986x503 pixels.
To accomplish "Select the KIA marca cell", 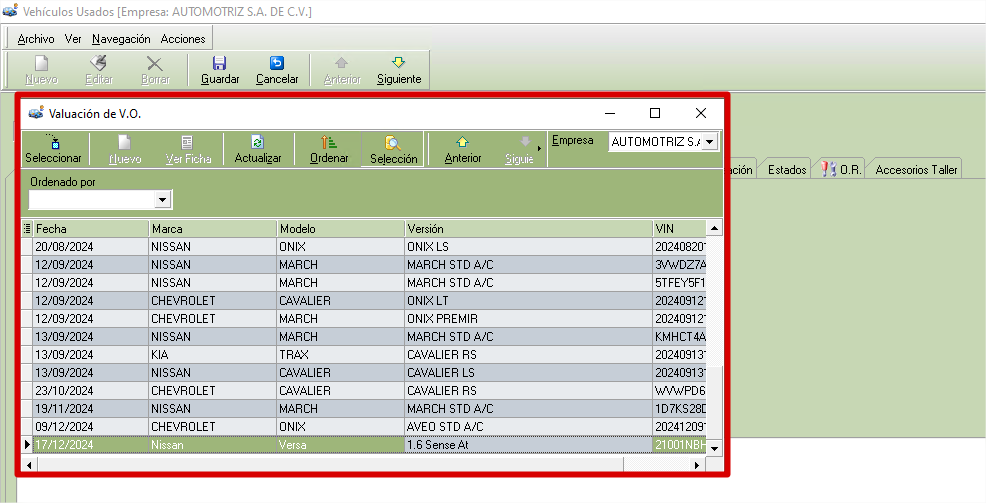I will (213, 355).
